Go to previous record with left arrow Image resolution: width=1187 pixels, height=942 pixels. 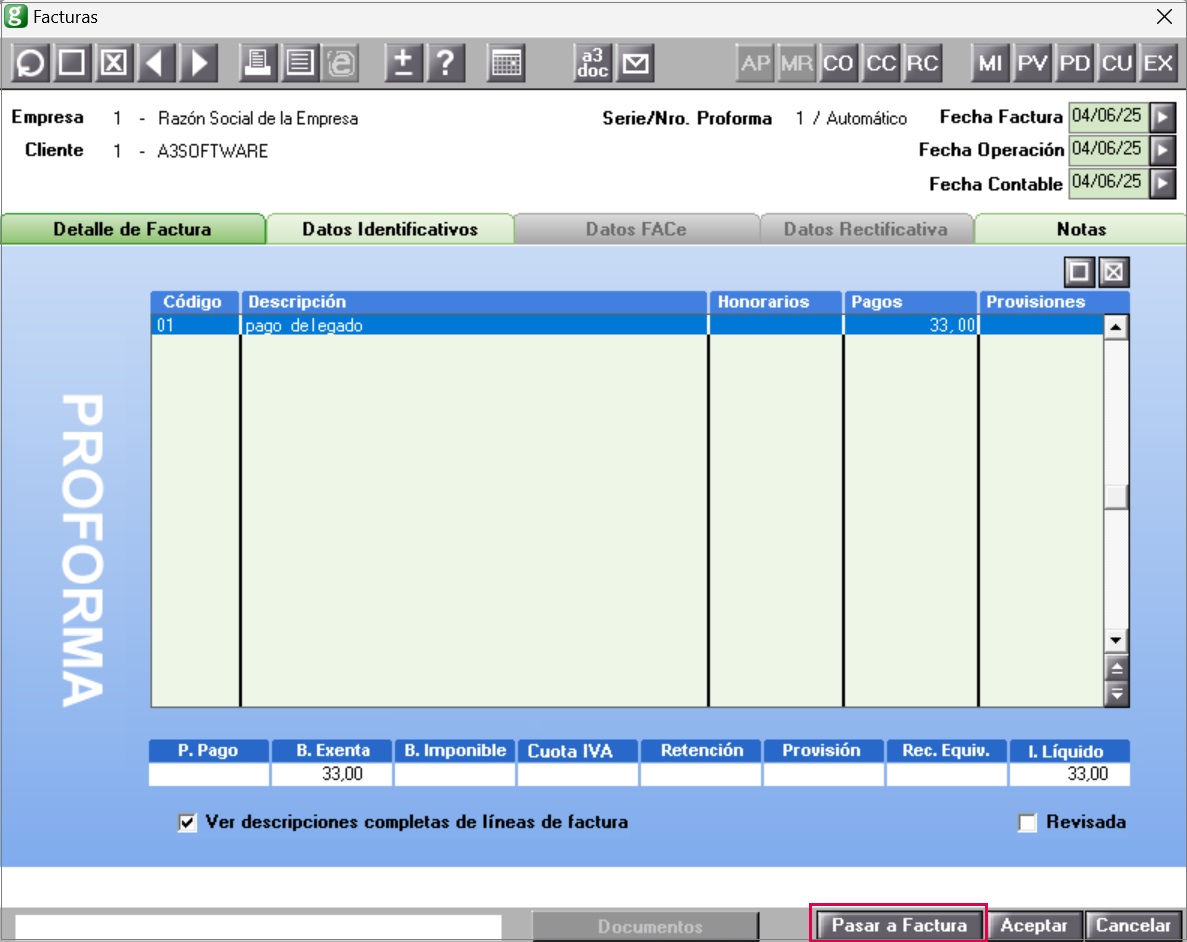156,63
